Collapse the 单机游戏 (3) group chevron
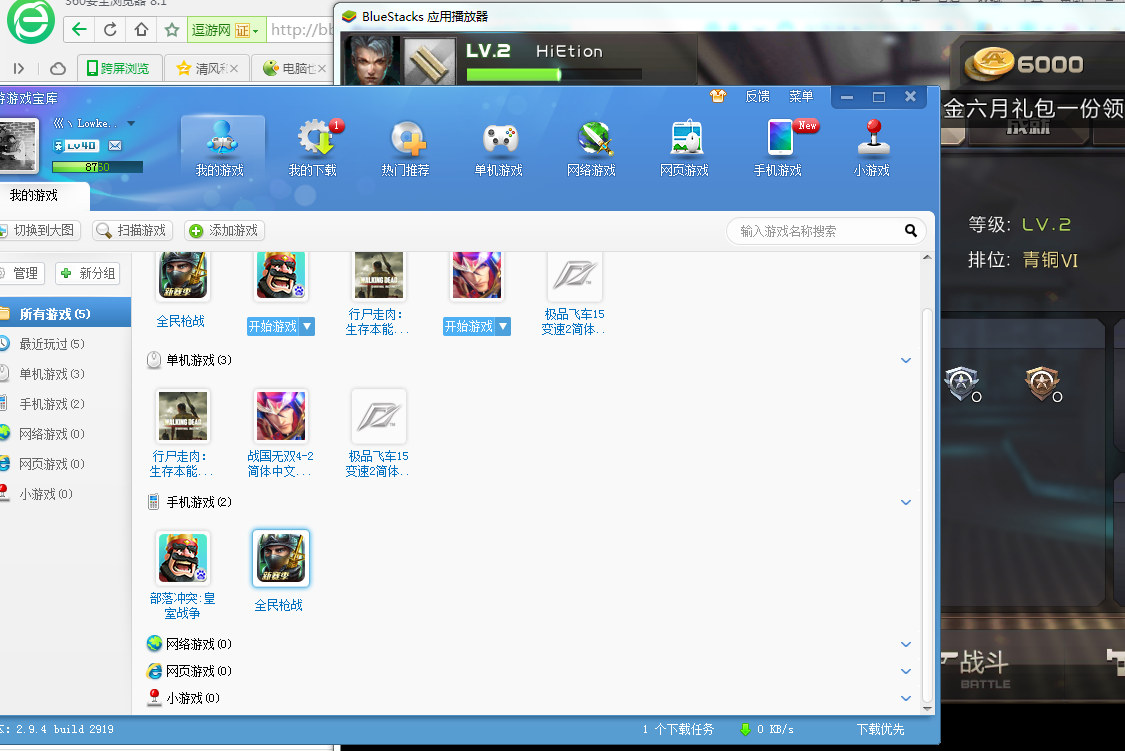Screen dimensions: 1125x751 [906, 360]
